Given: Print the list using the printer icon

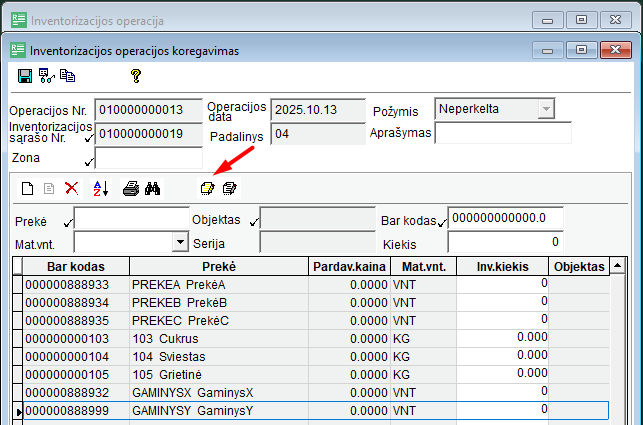Looking at the screenshot, I should pyautogui.click(x=130, y=188).
